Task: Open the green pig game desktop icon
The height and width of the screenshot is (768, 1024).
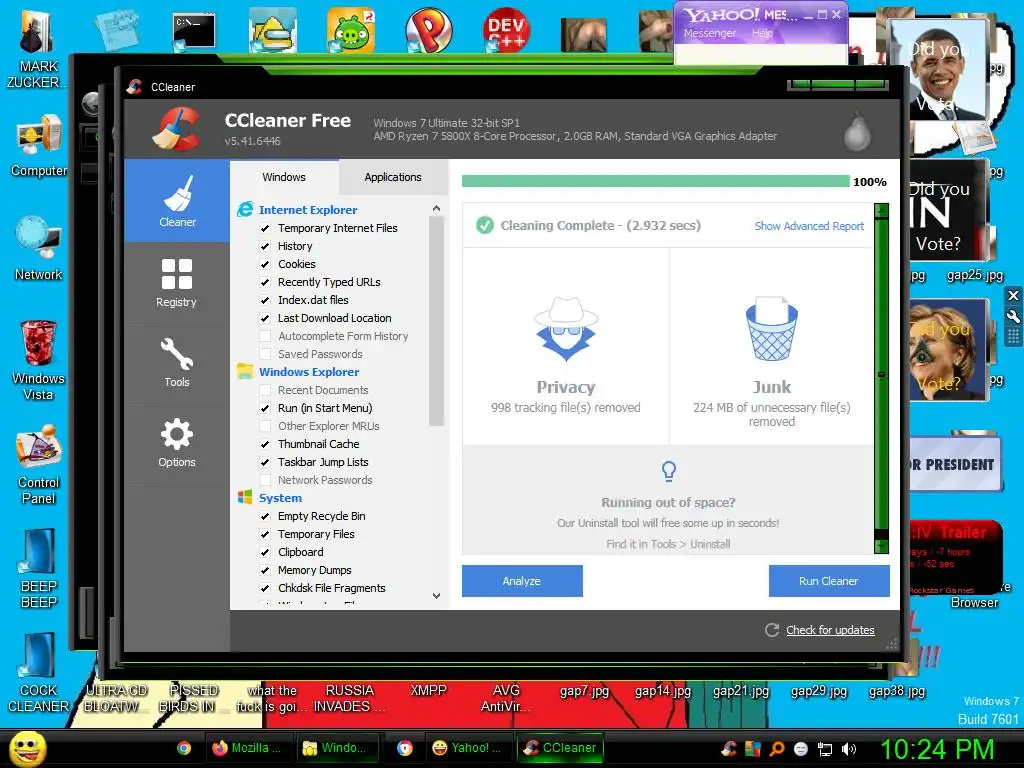Action: tap(351, 30)
